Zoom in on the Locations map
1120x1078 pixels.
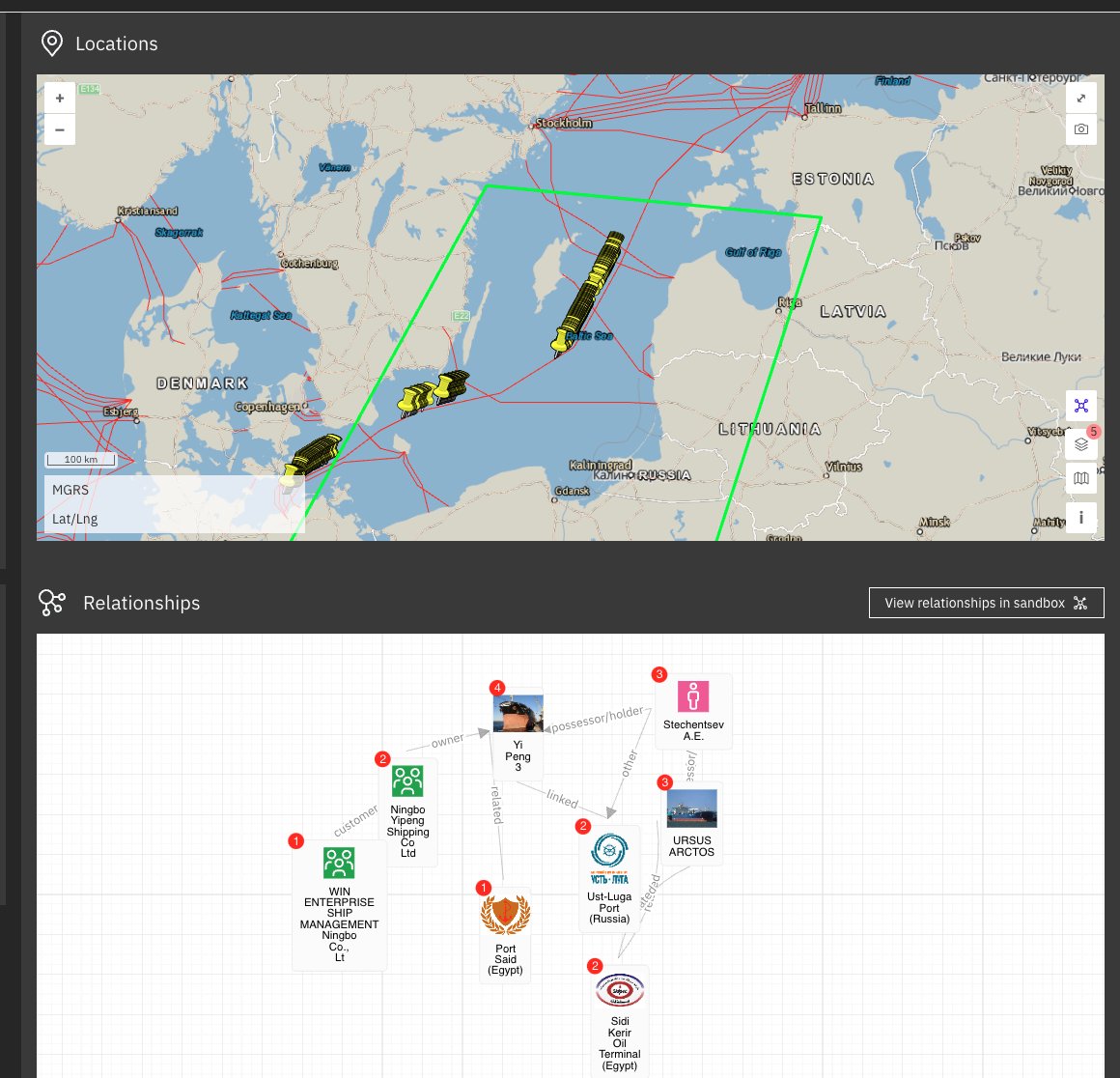coord(60,99)
